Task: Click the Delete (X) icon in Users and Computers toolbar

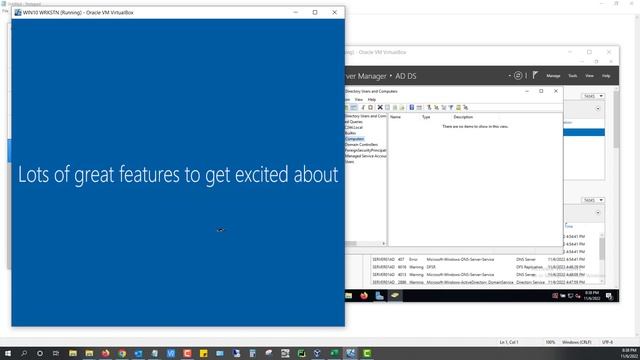Action: pyautogui.click(x=380, y=107)
